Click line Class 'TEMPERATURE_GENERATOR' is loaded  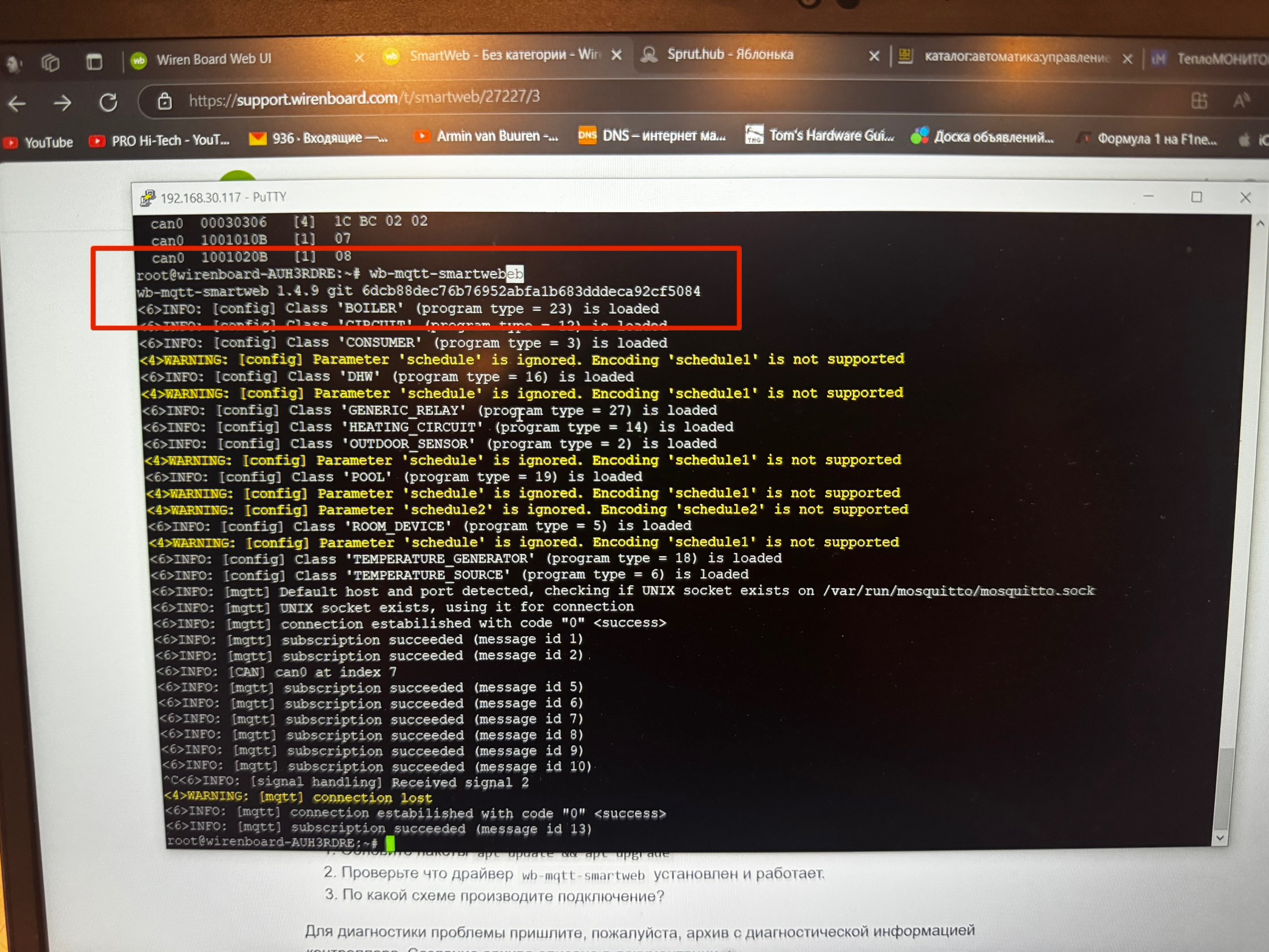pos(466,558)
